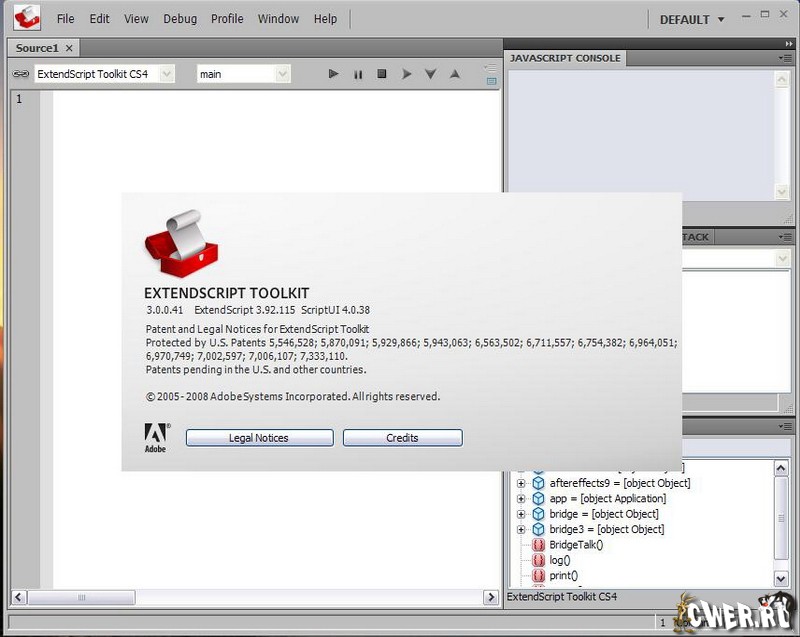Viewport: 800px width, 637px height.
Task: Click the small blue document view icon
Action: click(x=491, y=81)
